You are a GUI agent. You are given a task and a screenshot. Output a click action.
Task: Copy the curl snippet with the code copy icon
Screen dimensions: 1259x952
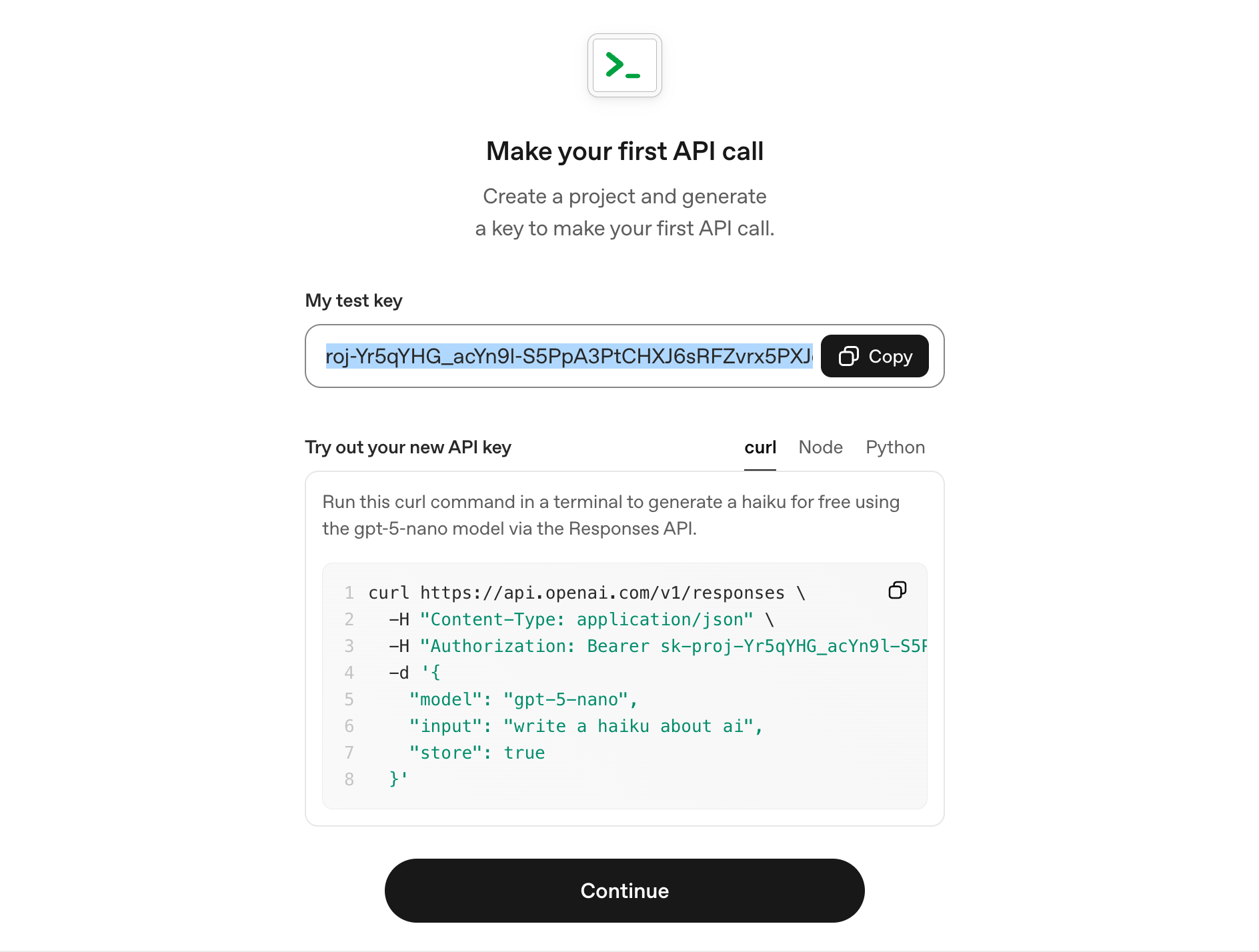point(897,590)
